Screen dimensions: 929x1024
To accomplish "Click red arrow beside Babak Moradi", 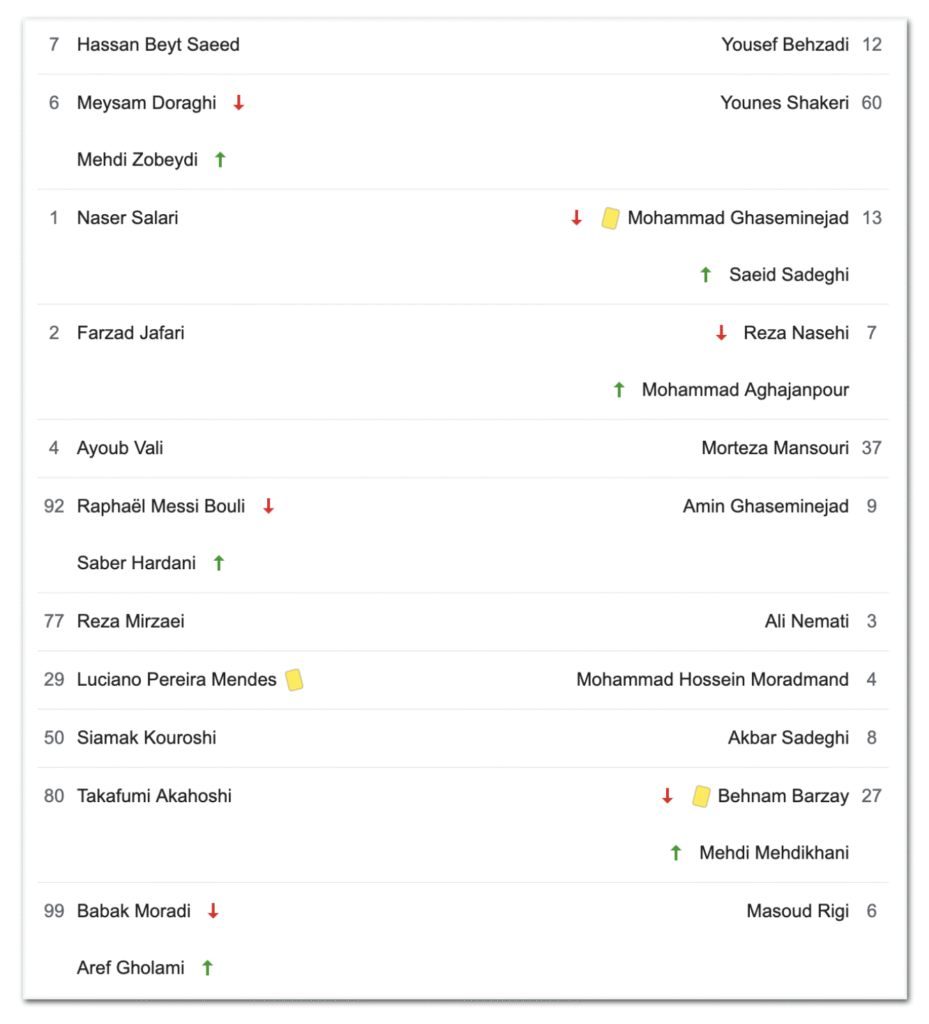I will point(213,911).
